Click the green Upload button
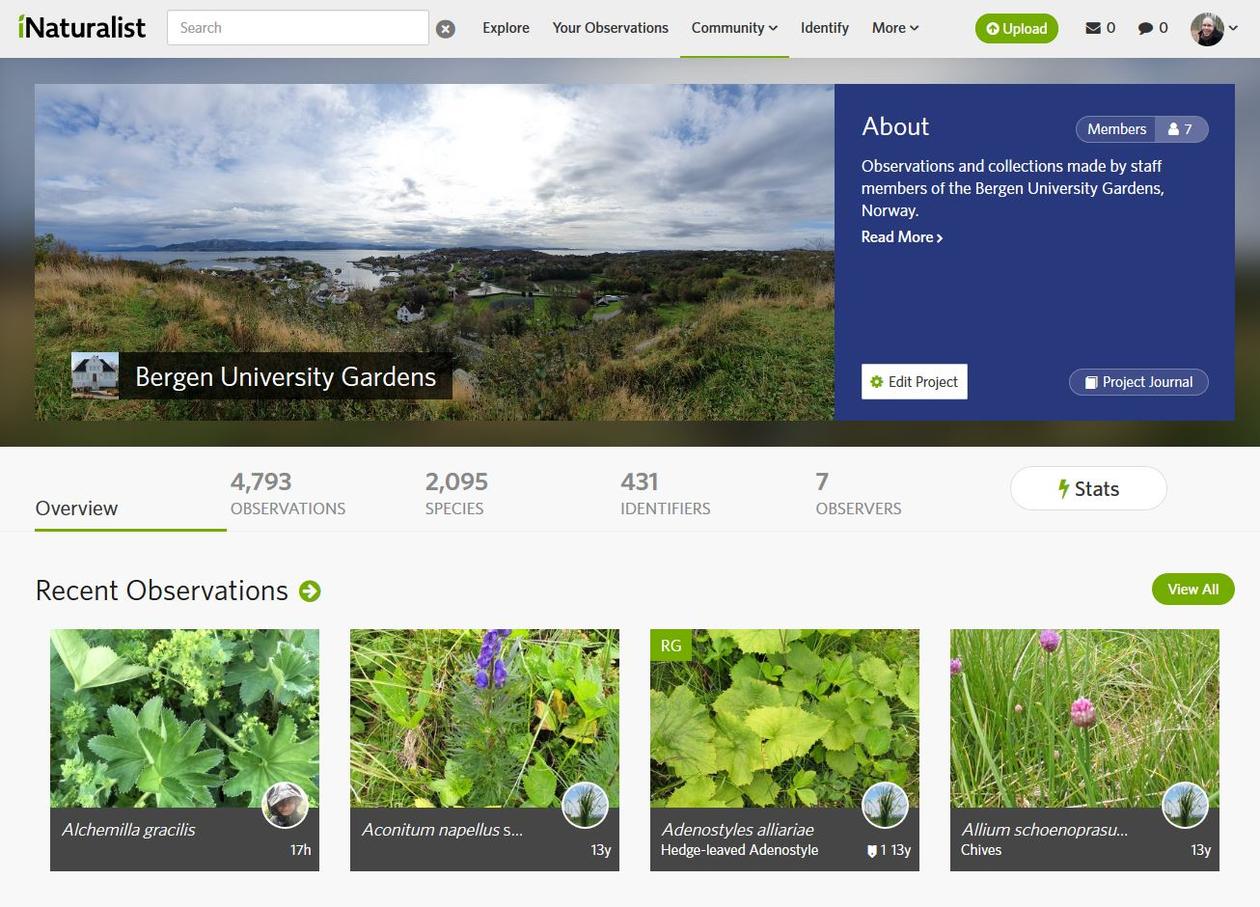The height and width of the screenshot is (907, 1260). tap(1016, 28)
